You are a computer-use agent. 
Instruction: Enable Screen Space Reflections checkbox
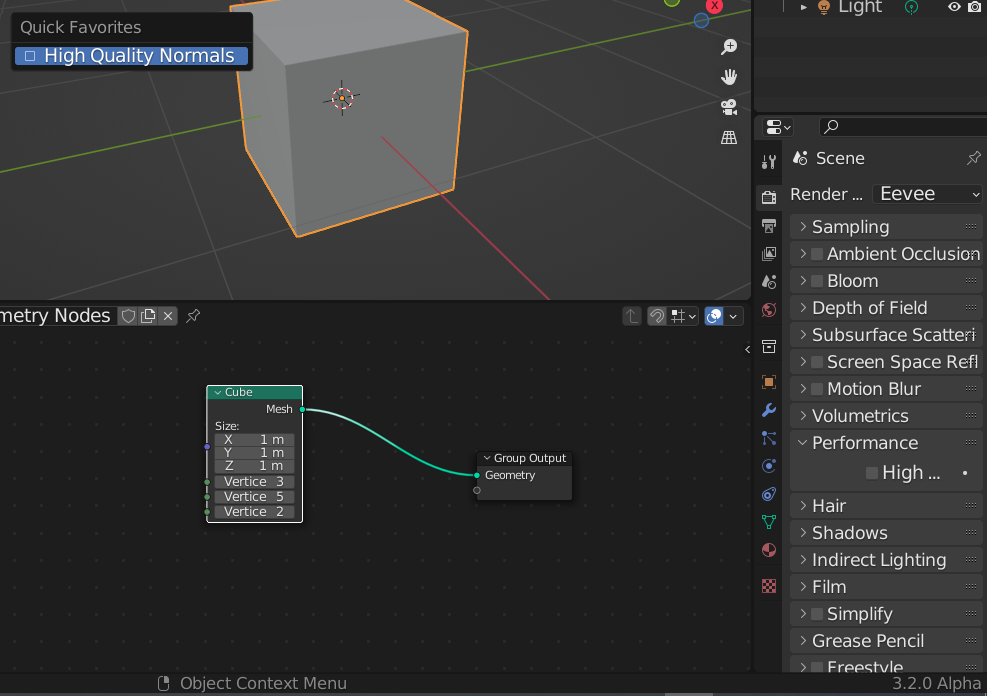tap(817, 362)
